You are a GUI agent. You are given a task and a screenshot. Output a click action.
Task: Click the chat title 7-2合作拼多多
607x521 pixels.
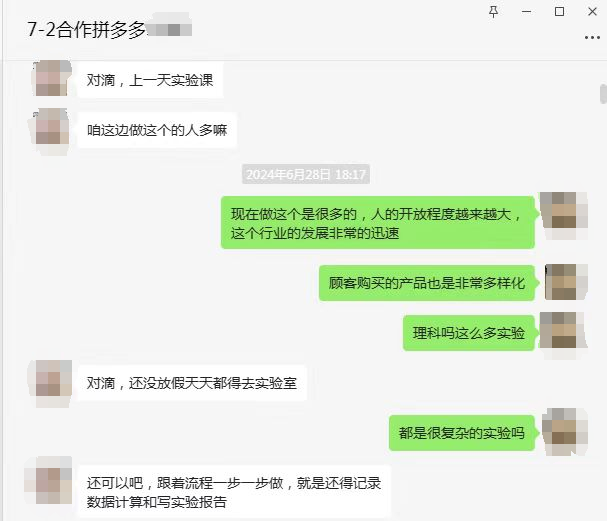pos(87,29)
